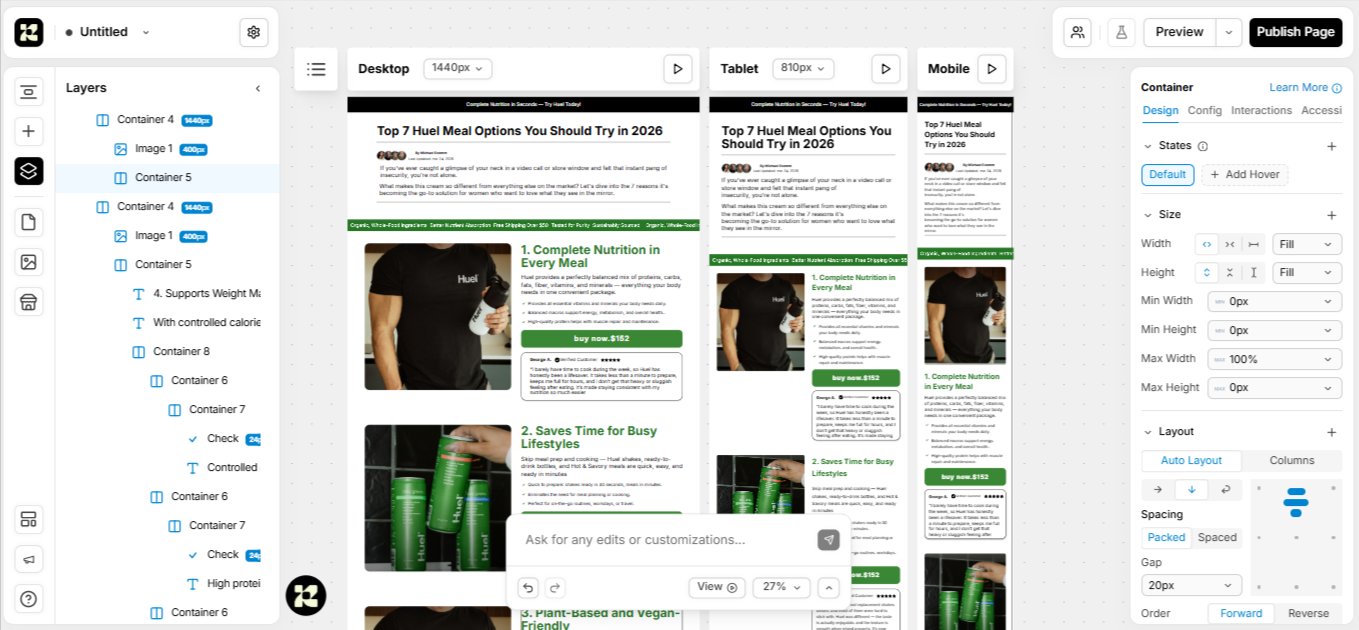The image size is (1359, 630).
Task: Click the floating black logo on the canvas
Action: click(306, 595)
